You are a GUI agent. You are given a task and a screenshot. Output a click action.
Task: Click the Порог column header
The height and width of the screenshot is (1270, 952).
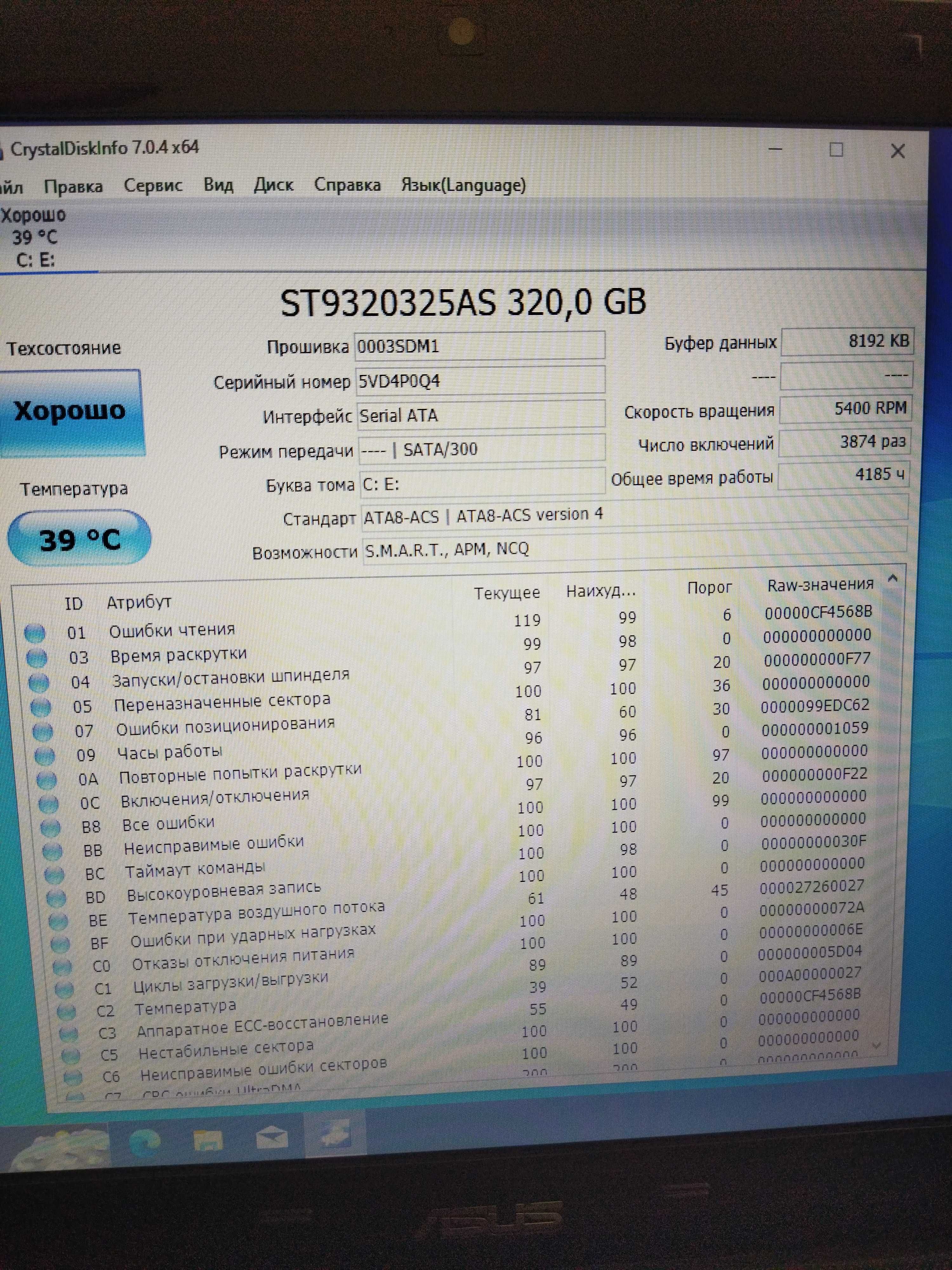[x=710, y=588]
